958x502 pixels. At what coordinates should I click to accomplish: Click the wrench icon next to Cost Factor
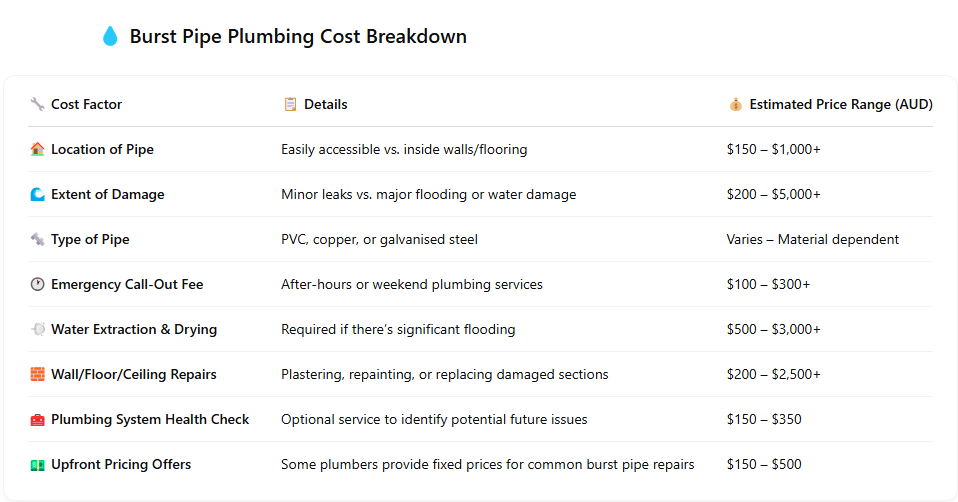coord(37,104)
